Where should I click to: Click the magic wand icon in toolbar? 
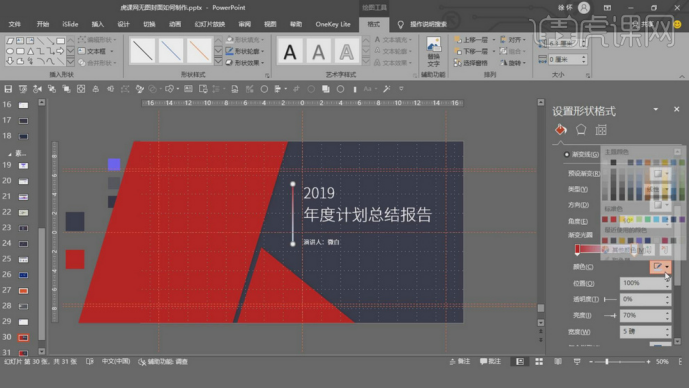point(386,89)
